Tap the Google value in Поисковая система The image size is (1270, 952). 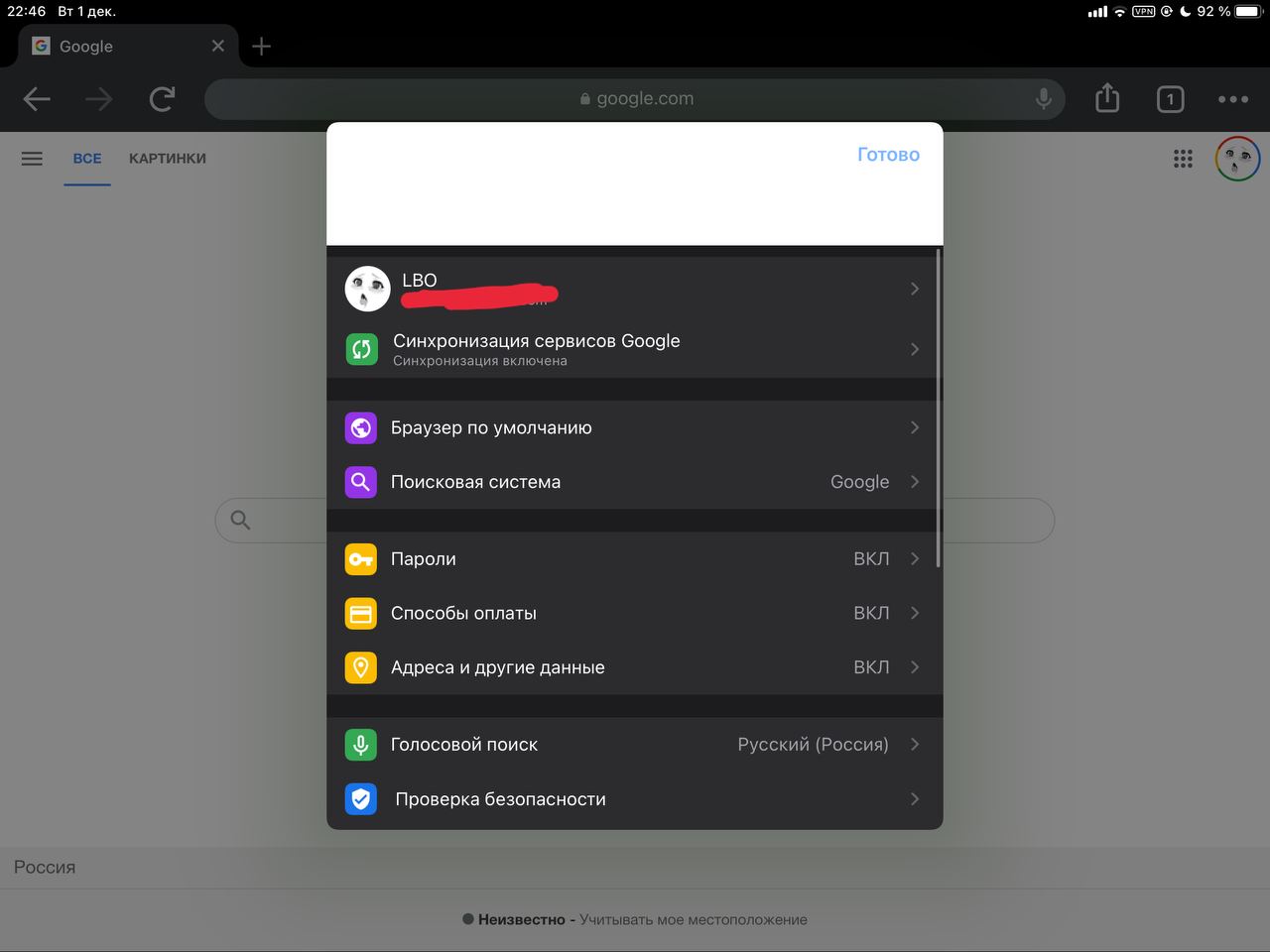(x=859, y=482)
